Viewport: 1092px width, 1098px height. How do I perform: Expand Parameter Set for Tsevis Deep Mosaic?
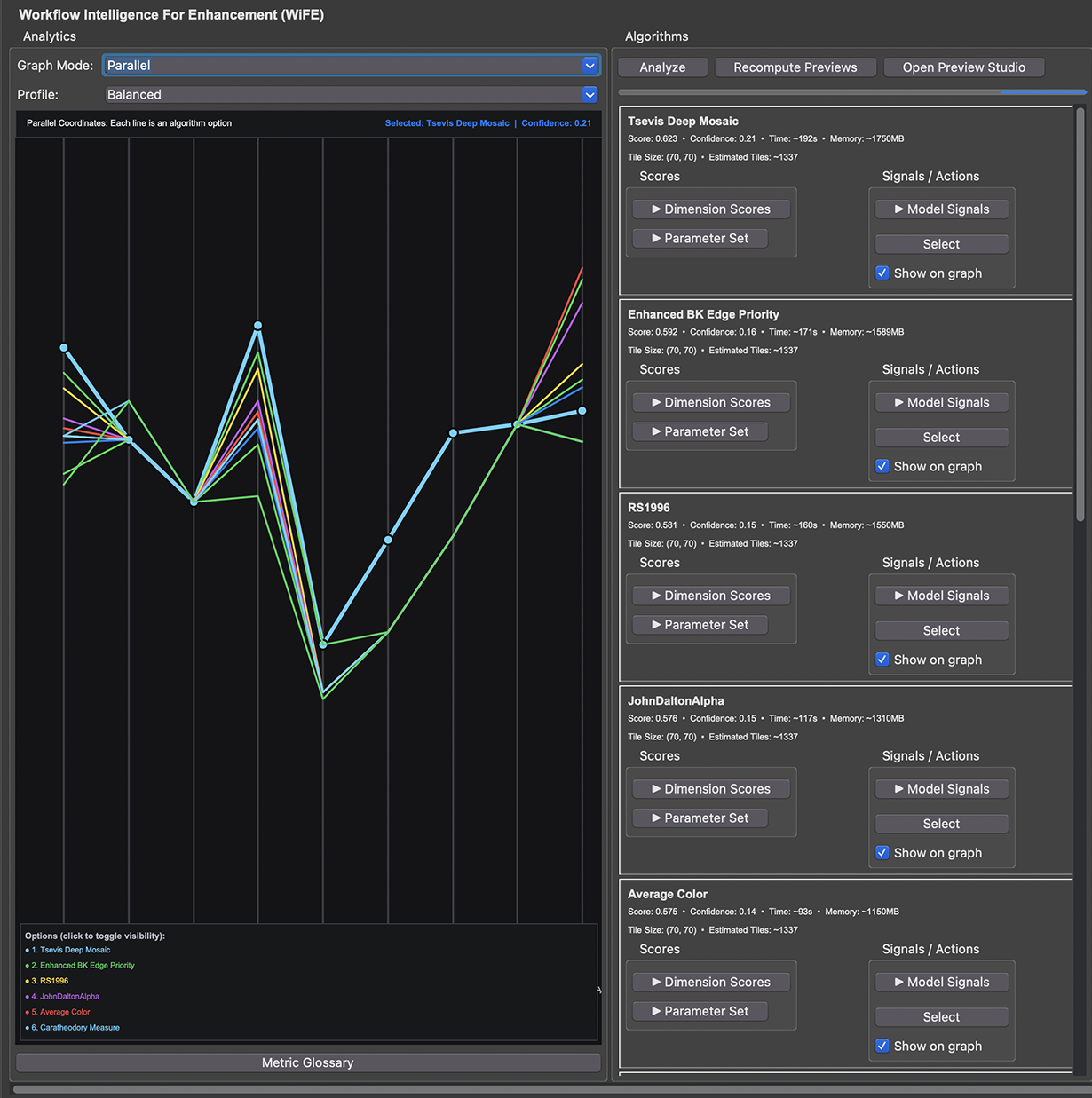(700, 239)
